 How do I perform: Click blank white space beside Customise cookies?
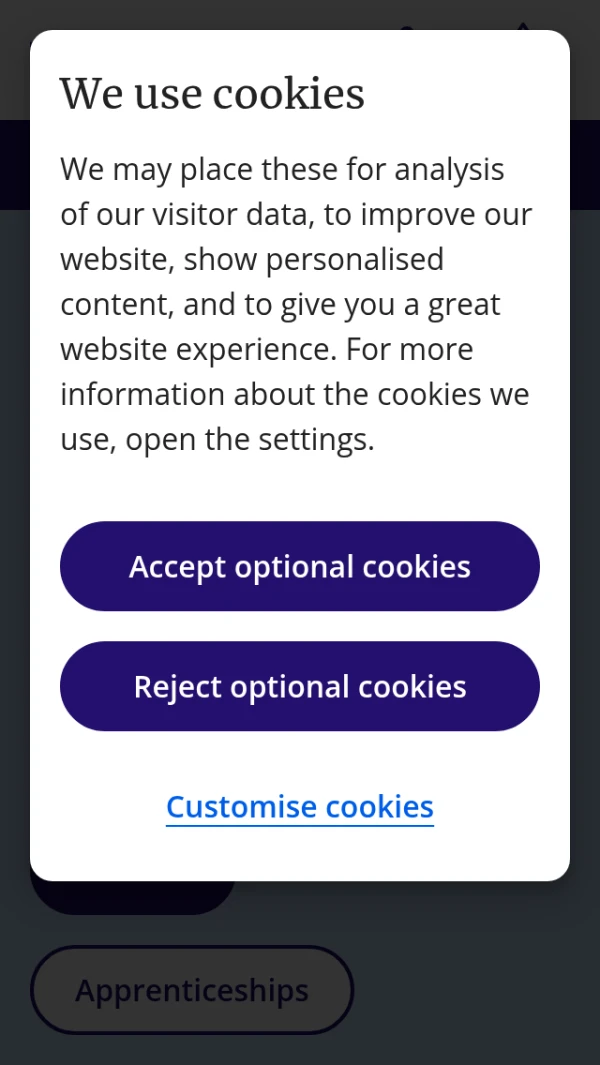point(500,806)
